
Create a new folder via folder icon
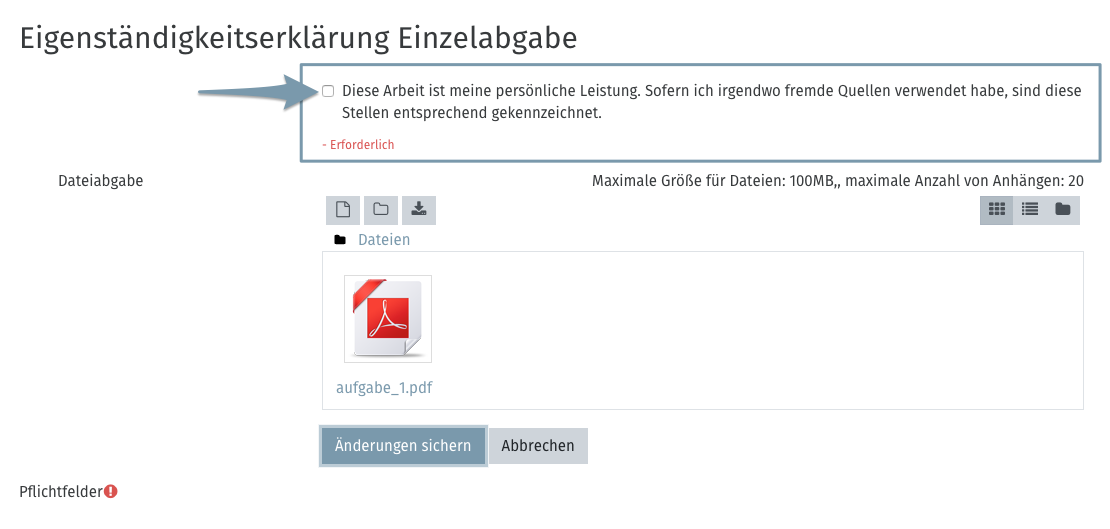(380, 210)
